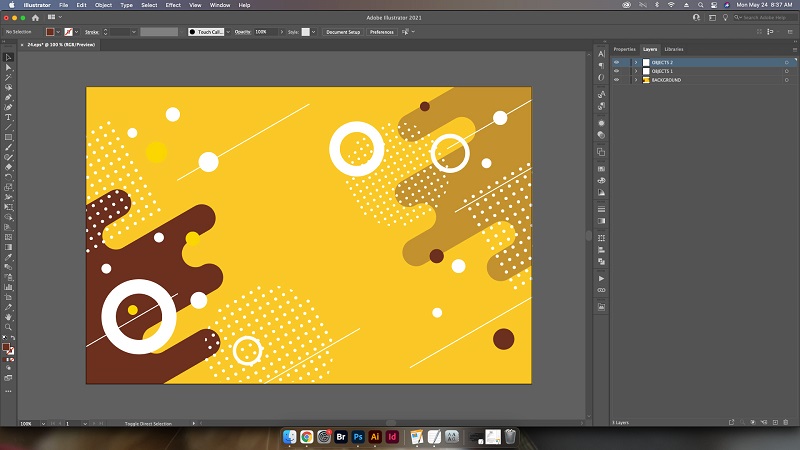Open Photoshop from the Dock

[358, 437]
